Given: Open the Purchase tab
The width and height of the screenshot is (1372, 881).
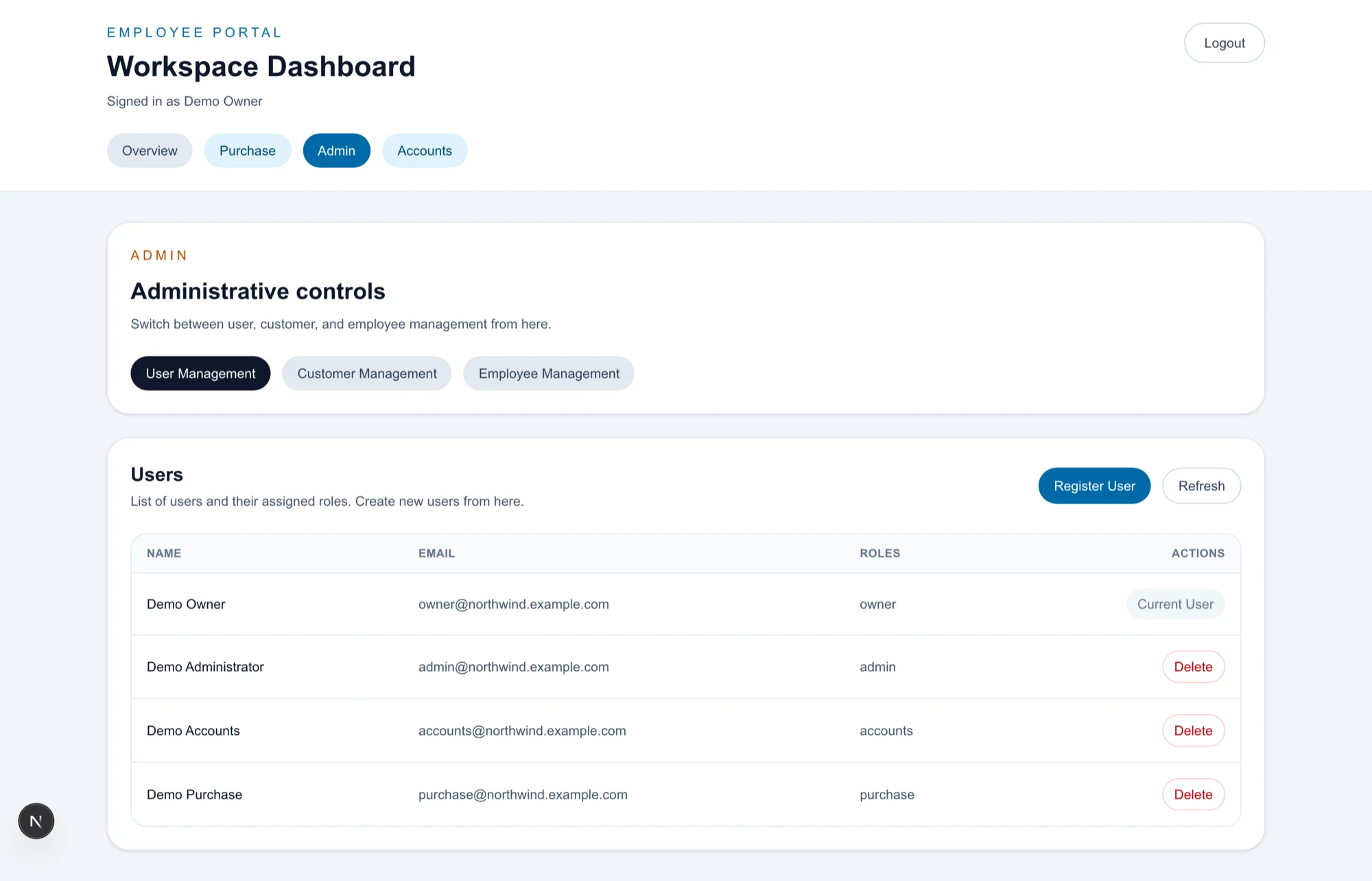Looking at the screenshot, I should point(248,151).
